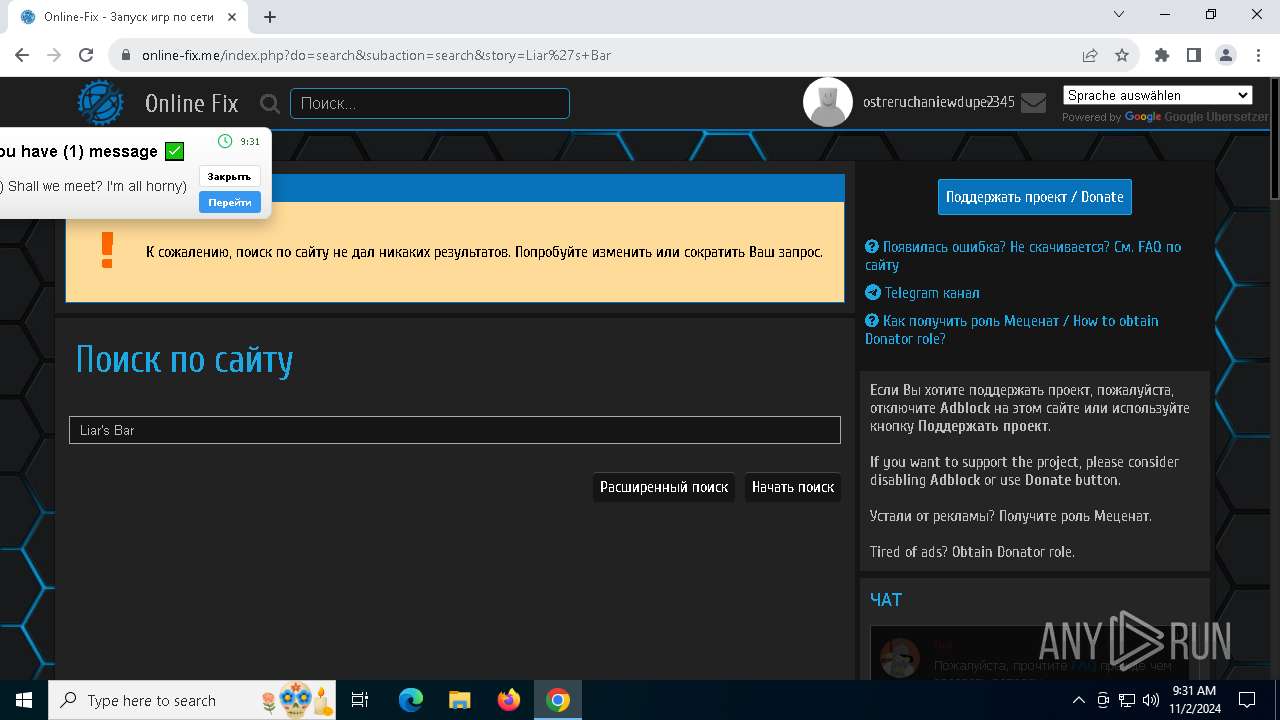Click the Расширенный поиск button

coord(664,487)
